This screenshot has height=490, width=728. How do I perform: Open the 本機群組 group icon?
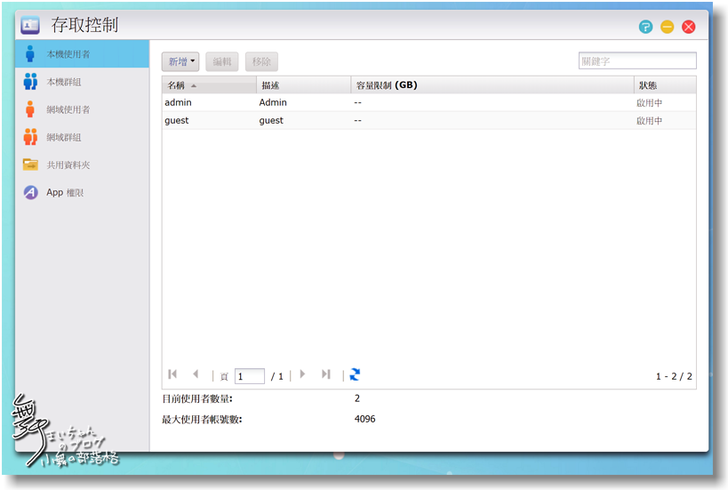tap(30, 82)
